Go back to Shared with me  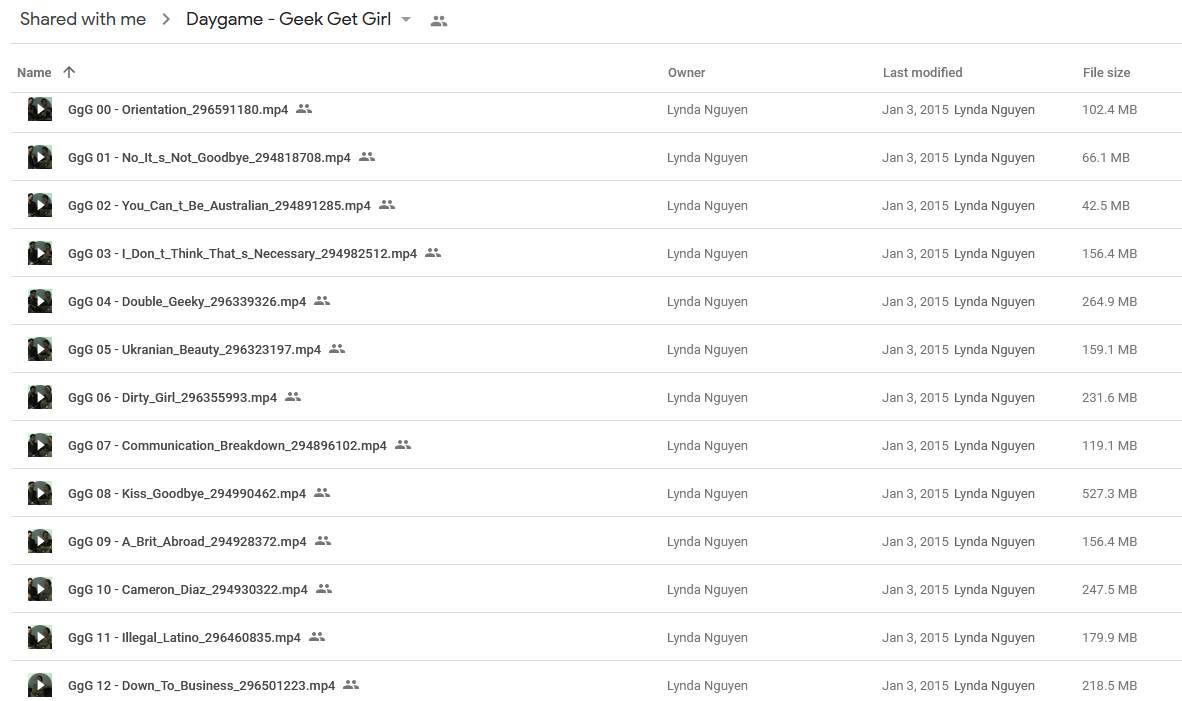[x=83, y=20]
